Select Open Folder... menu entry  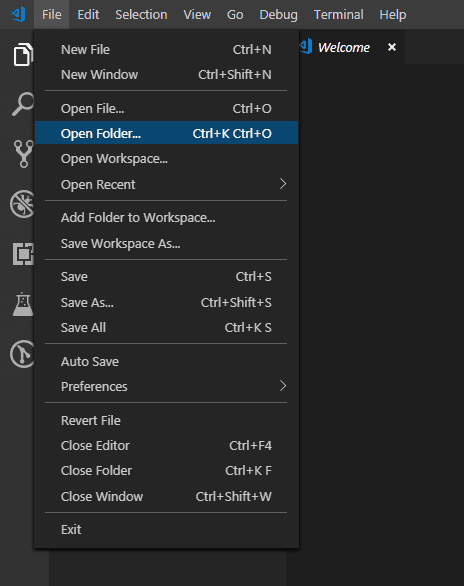click(x=166, y=133)
